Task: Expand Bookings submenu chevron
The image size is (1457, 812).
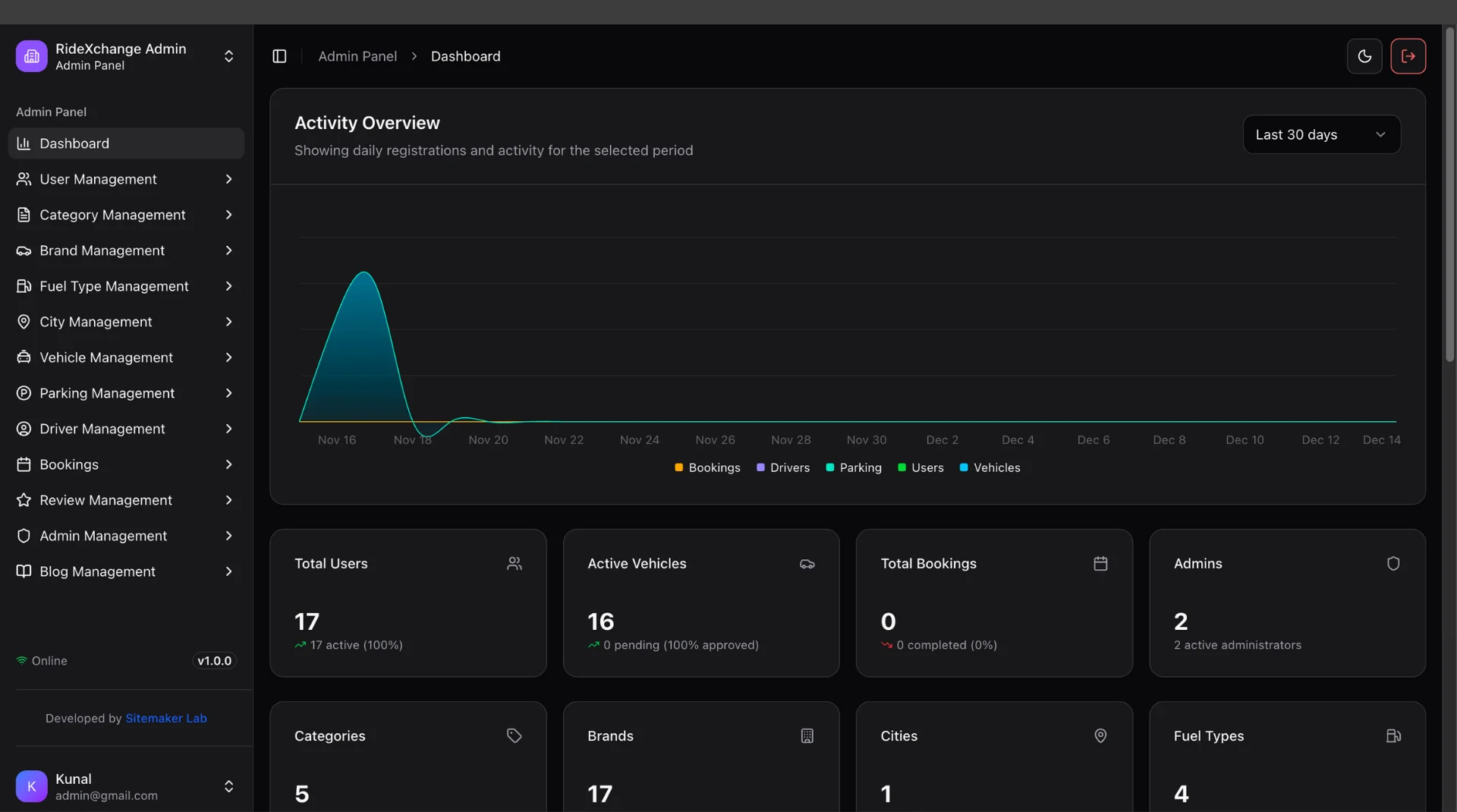Action: pyautogui.click(x=228, y=464)
